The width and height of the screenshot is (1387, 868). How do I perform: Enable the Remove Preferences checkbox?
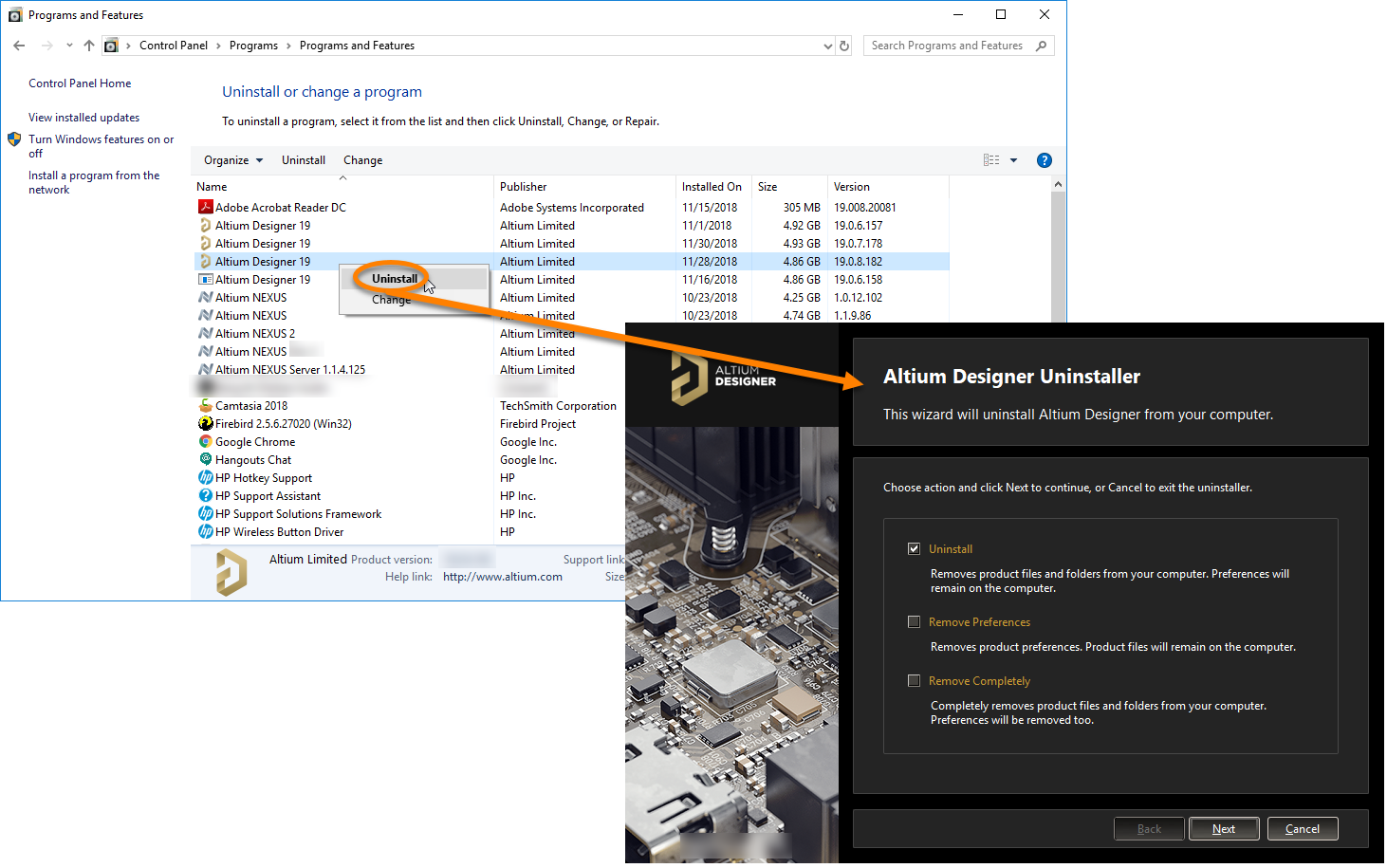914,622
